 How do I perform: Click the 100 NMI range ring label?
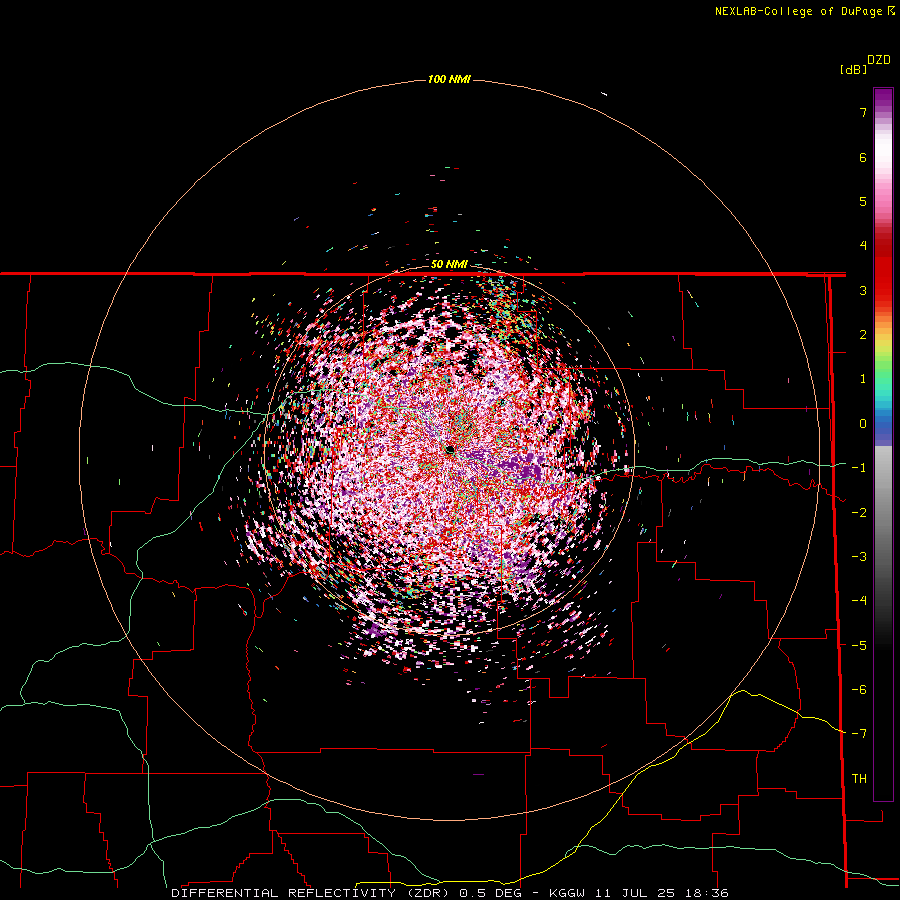(449, 79)
